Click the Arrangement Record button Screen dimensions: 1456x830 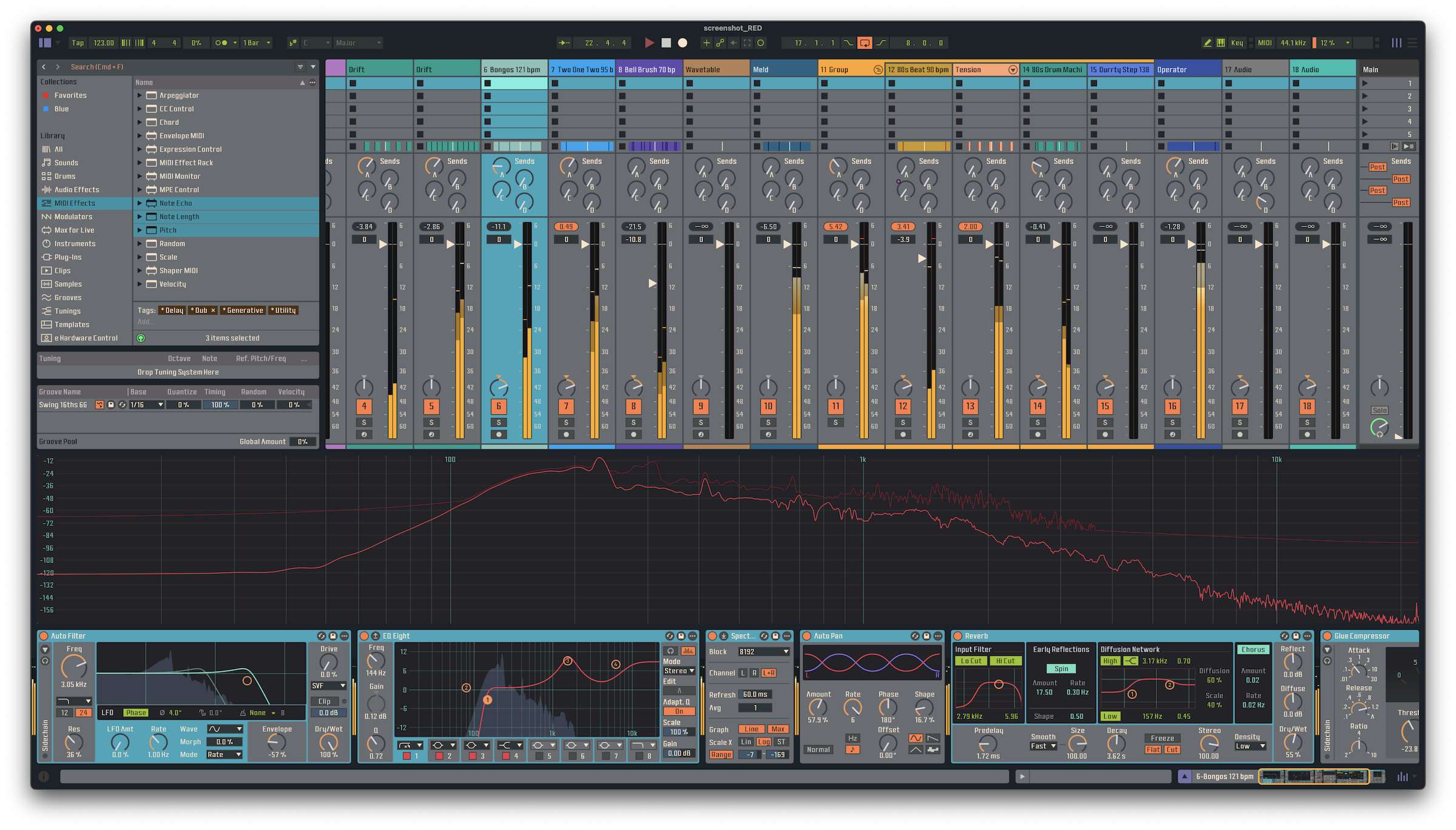pos(682,43)
